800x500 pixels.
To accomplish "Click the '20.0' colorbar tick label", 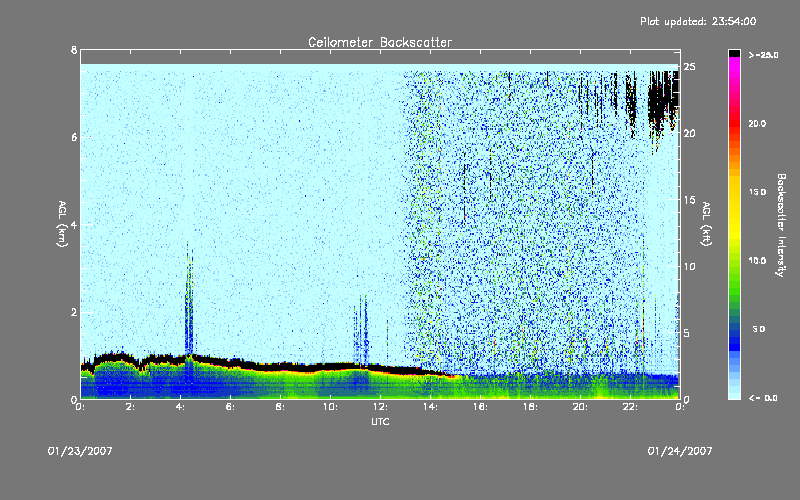I will tap(757, 124).
